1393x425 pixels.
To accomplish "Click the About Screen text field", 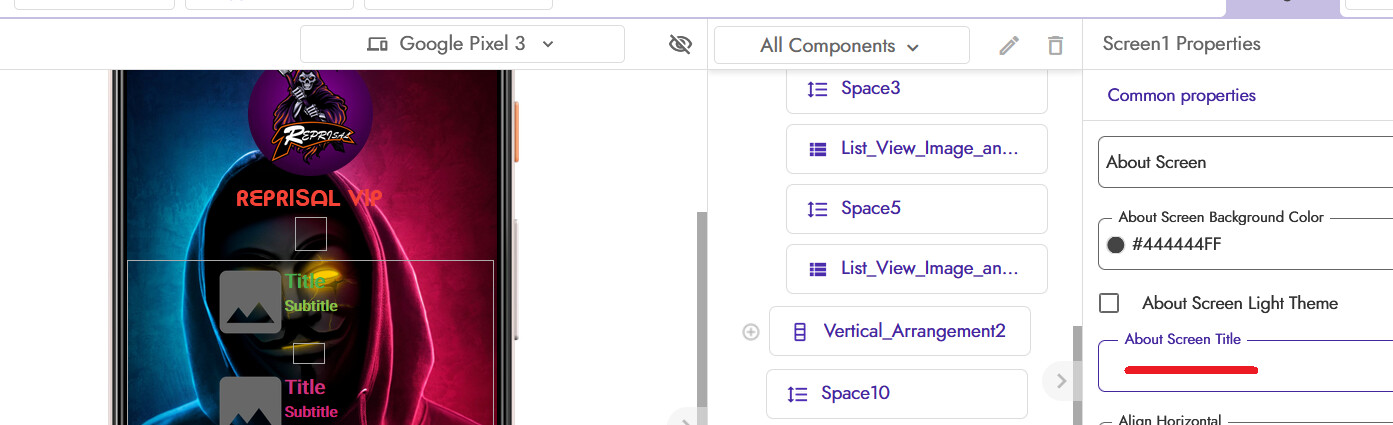I will pyautogui.click(x=1245, y=162).
